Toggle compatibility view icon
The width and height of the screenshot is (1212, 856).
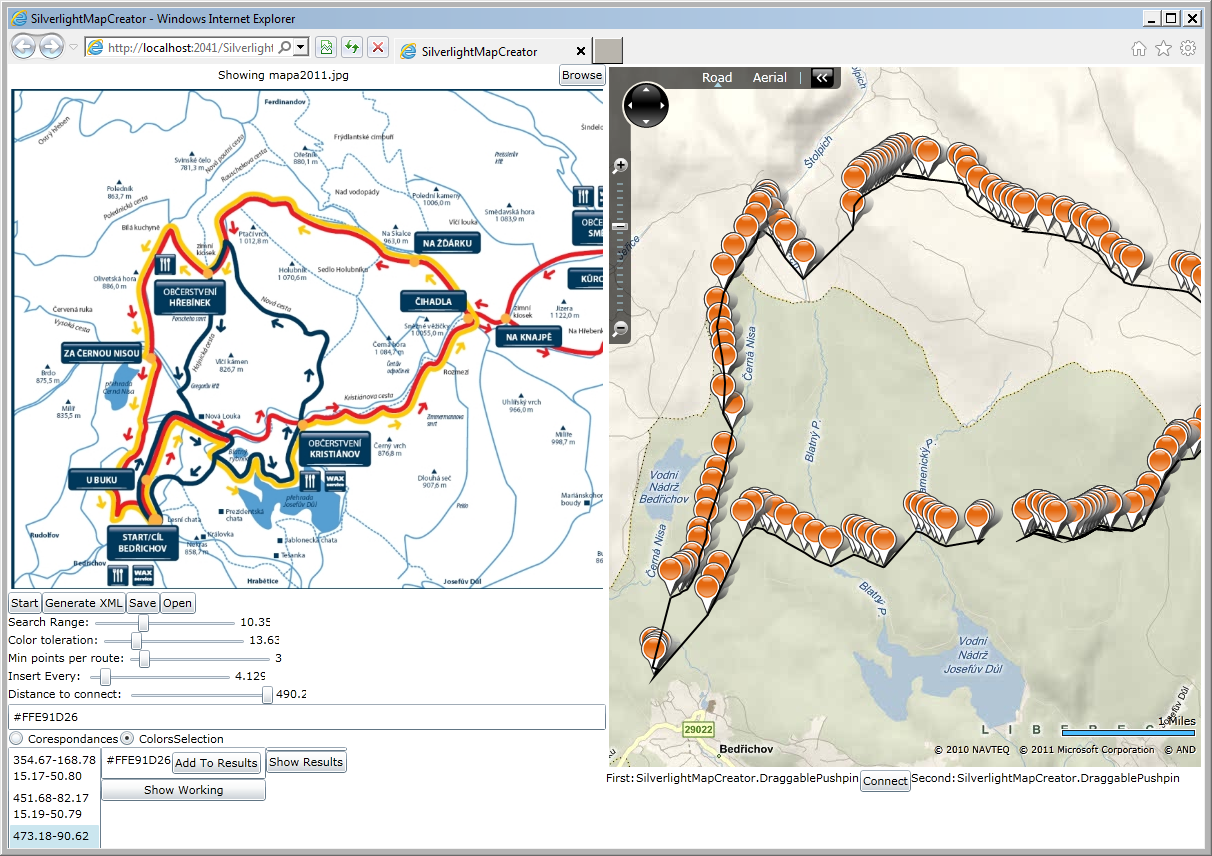(x=326, y=47)
